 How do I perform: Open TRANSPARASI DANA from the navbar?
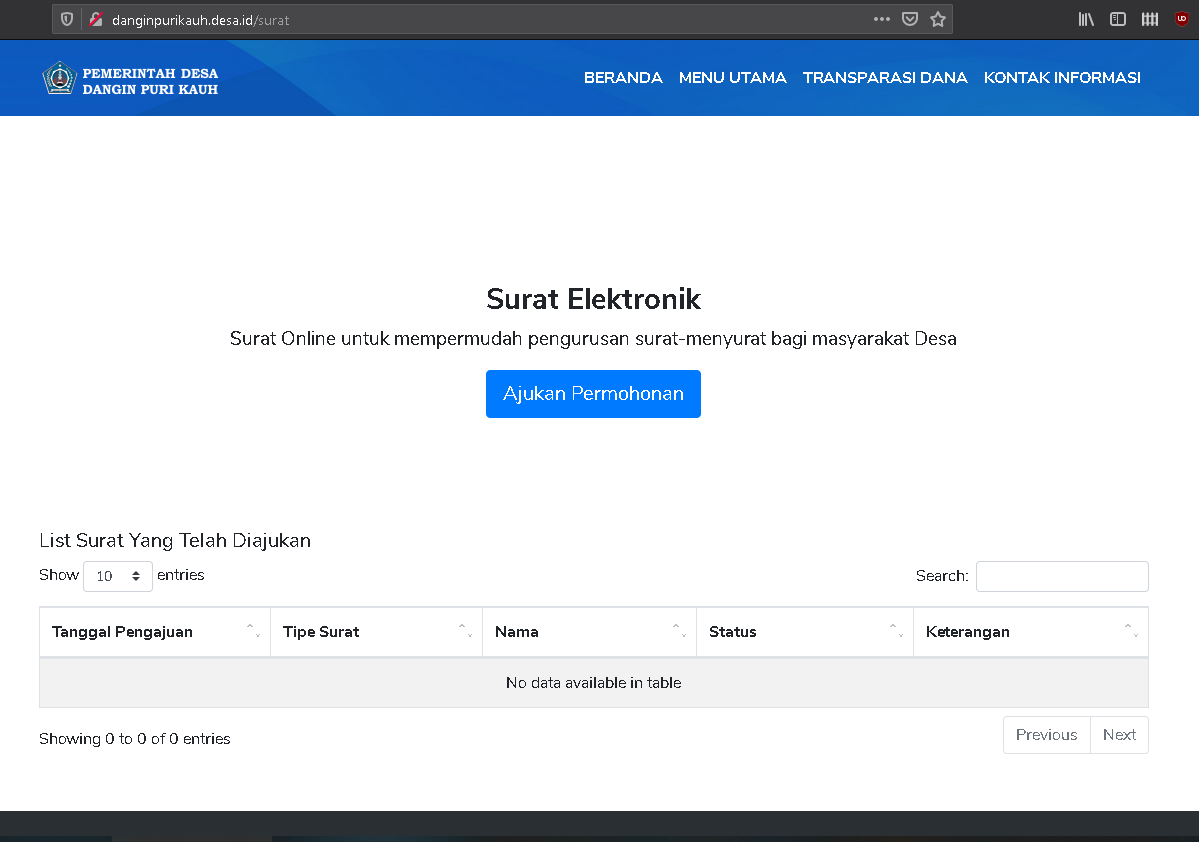(x=884, y=77)
